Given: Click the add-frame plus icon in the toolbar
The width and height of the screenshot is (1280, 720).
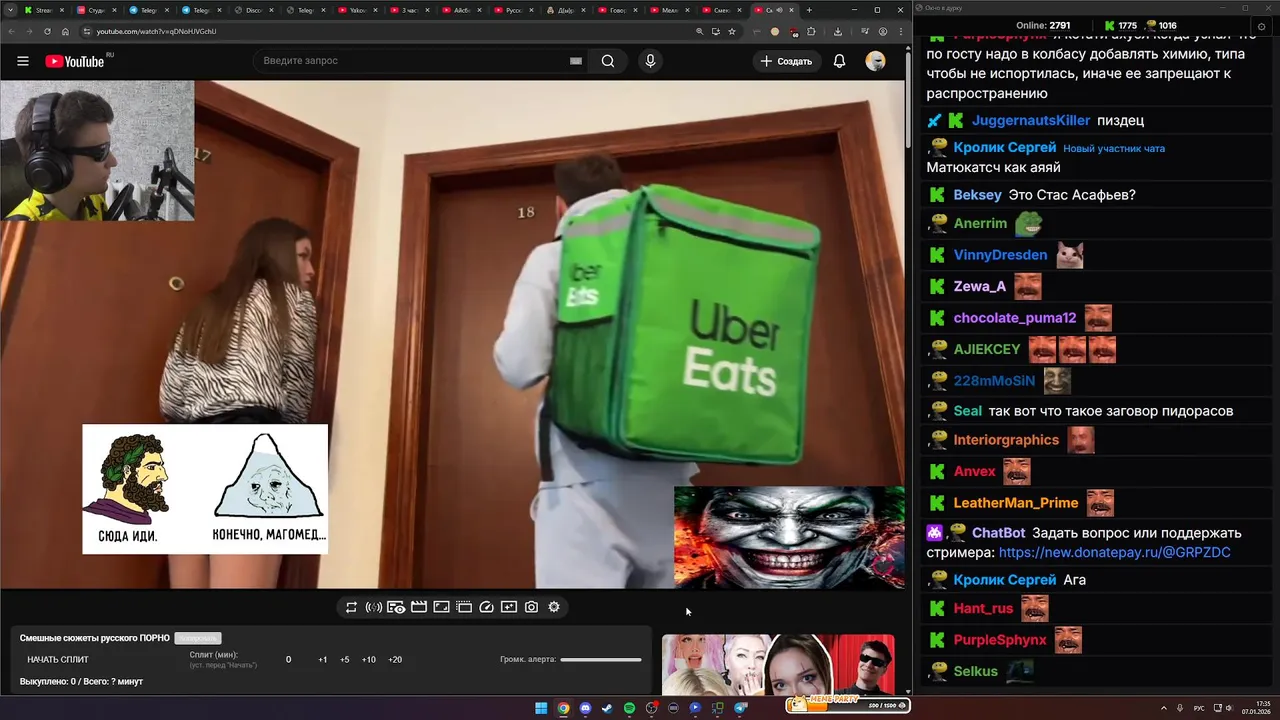Looking at the screenshot, I should coord(509,607).
